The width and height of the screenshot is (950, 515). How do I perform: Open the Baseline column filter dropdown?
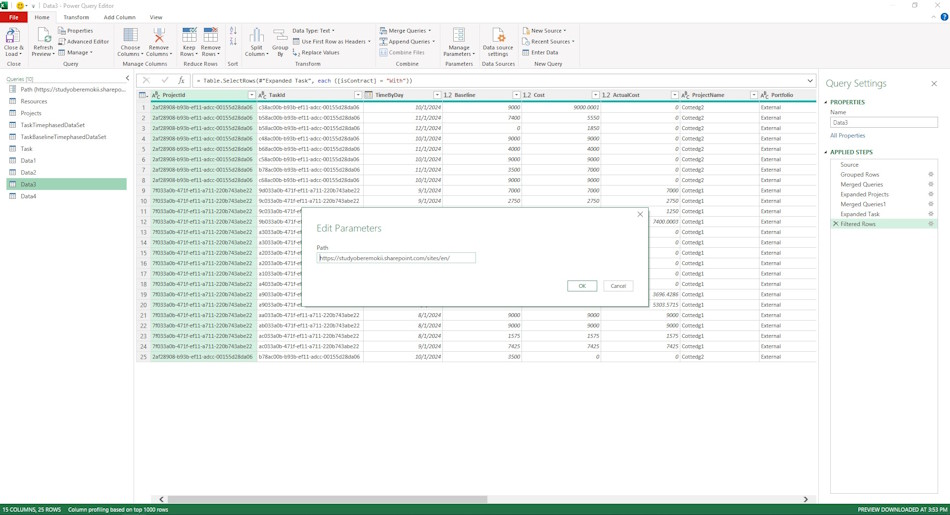pyautogui.click(x=516, y=95)
